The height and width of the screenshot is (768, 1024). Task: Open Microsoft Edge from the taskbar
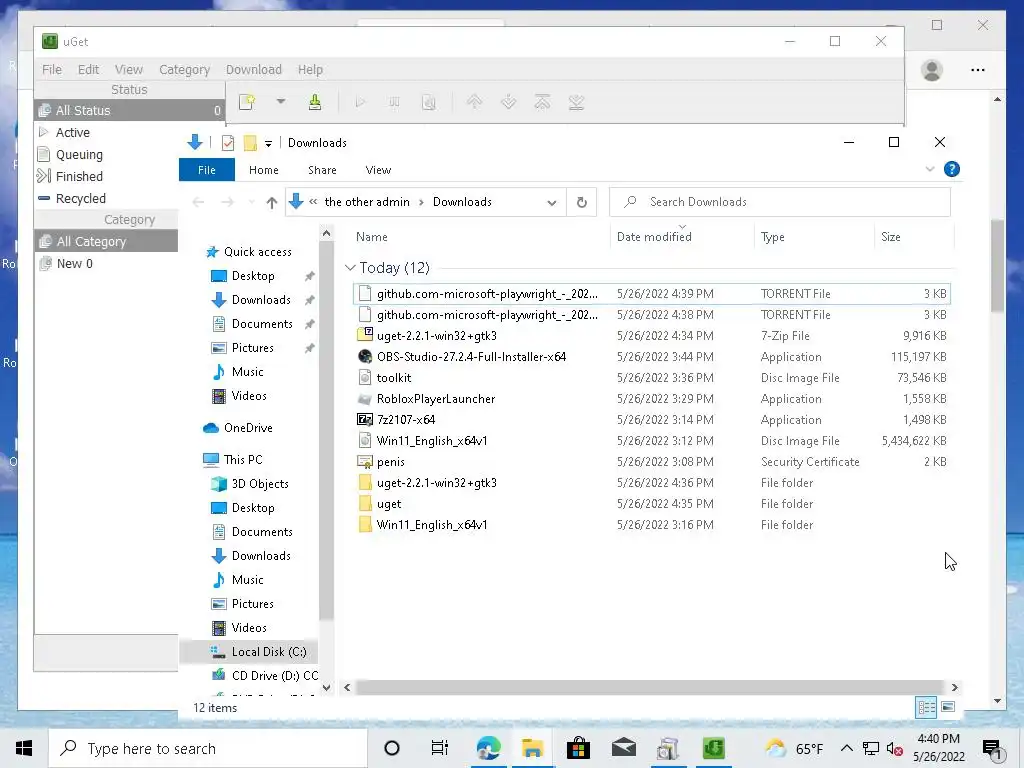coord(488,748)
